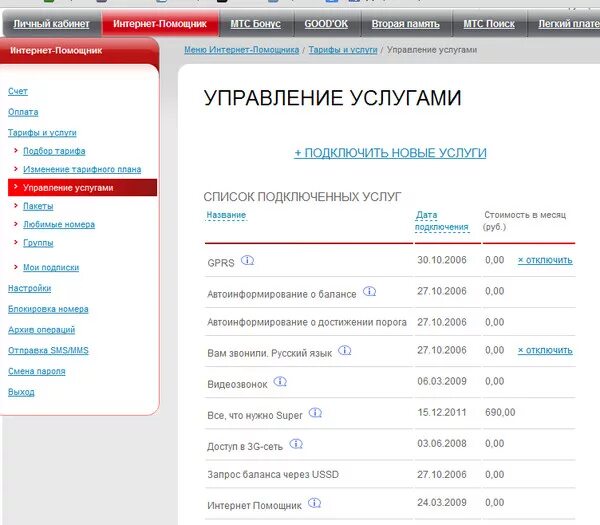This screenshot has width=600, height=525.
Task: Open info icon for Видеозвонок
Action: 280,382
